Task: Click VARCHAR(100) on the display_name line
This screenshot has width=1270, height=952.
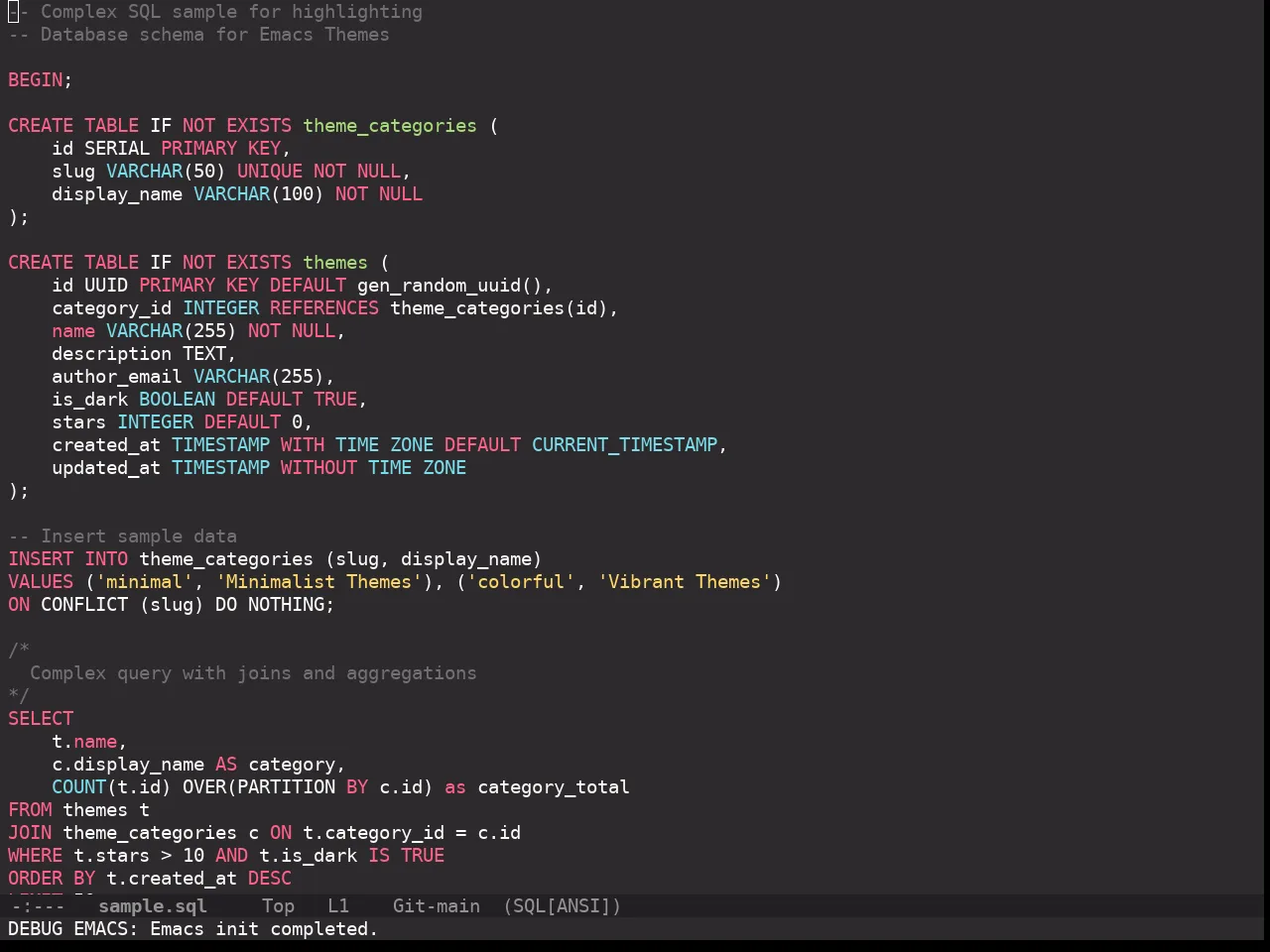Action: click(x=259, y=194)
